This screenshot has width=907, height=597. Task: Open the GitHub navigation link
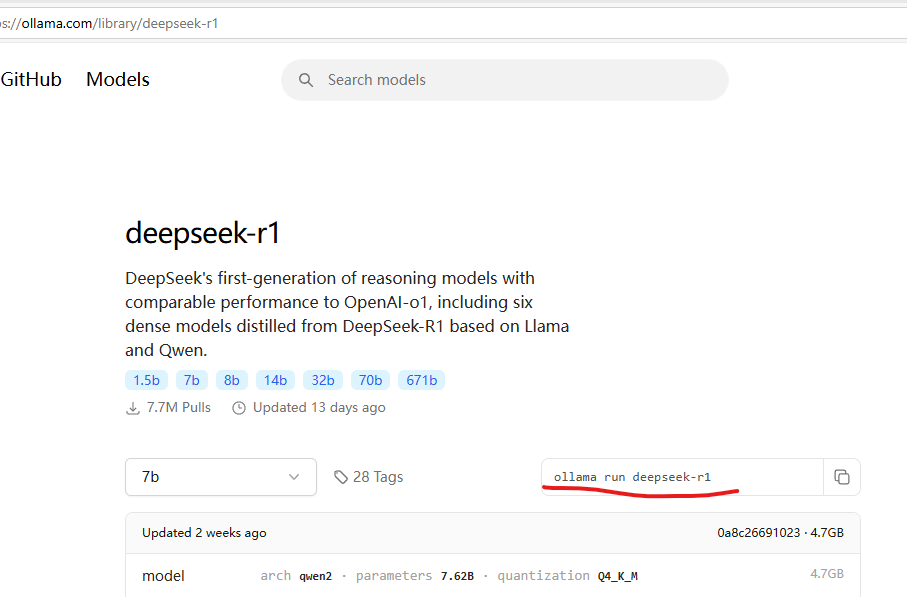(31, 80)
